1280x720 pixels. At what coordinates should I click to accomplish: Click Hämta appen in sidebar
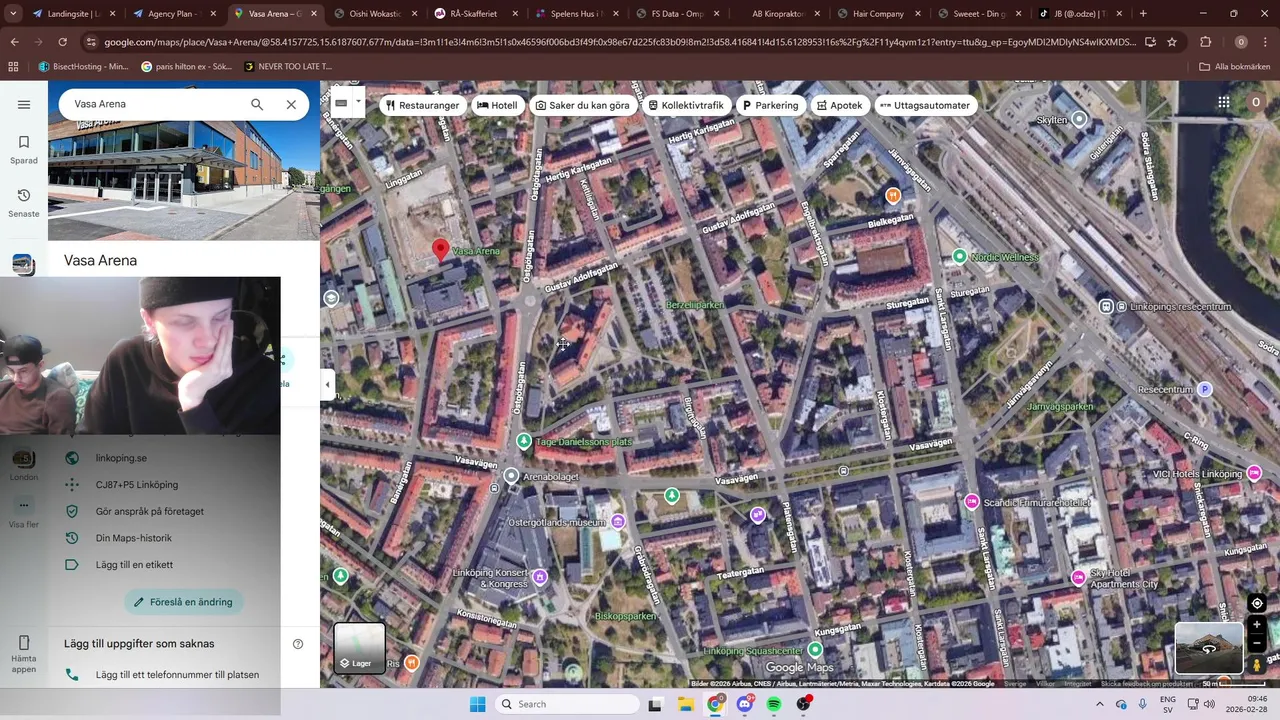click(24, 654)
